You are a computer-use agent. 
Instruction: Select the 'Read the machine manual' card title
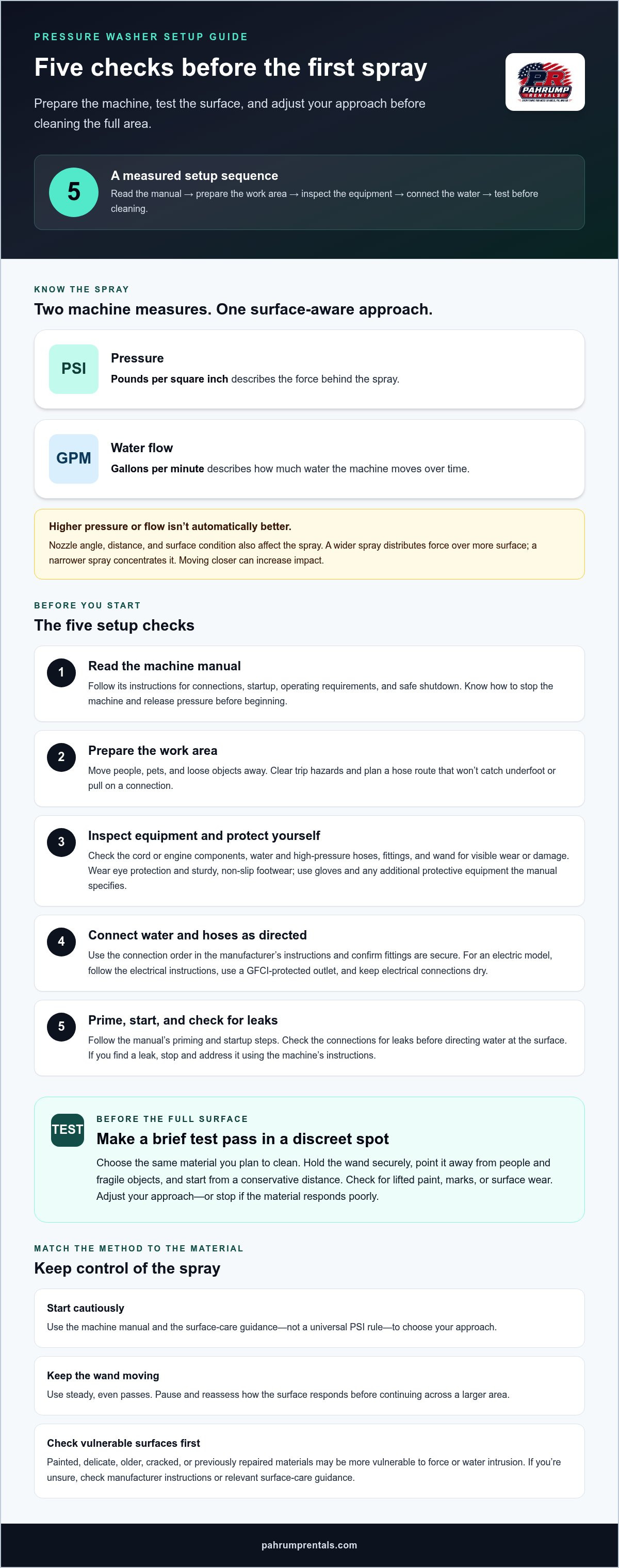click(165, 666)
